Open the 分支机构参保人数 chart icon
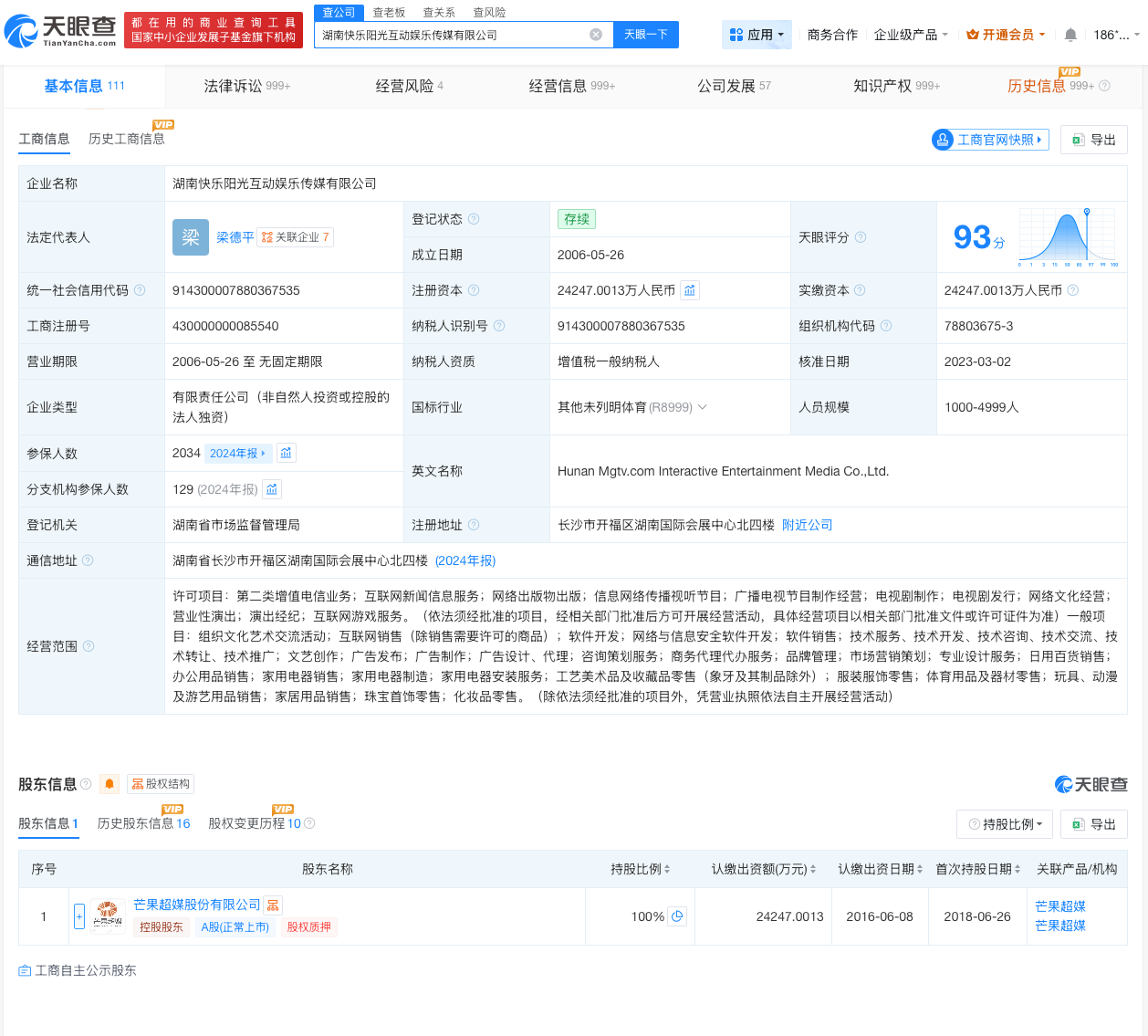Viewport: 1148px width, 1036px height. point(272,489)
